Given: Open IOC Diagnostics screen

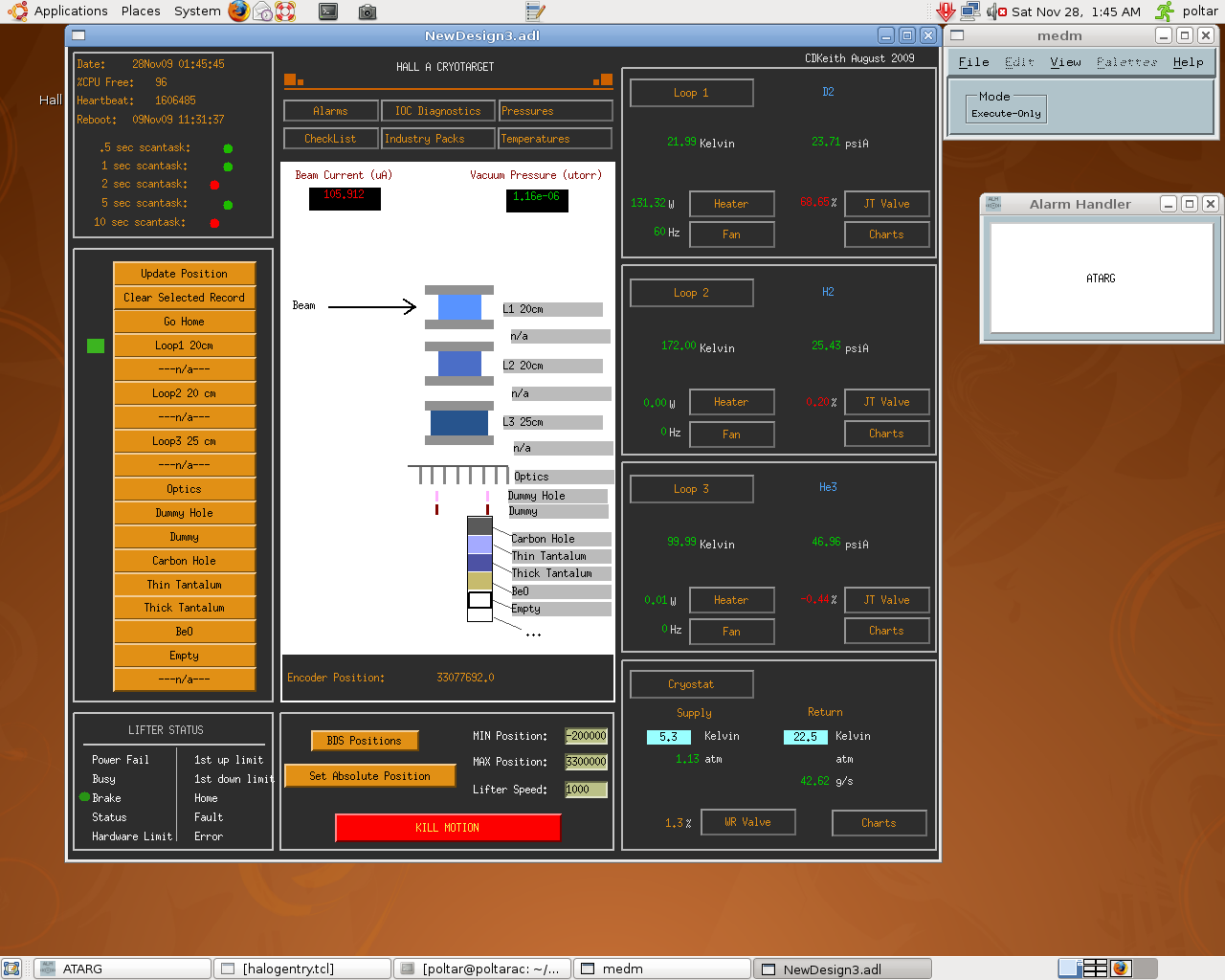Looking at the screenshot, I should [x=438, y=111].
